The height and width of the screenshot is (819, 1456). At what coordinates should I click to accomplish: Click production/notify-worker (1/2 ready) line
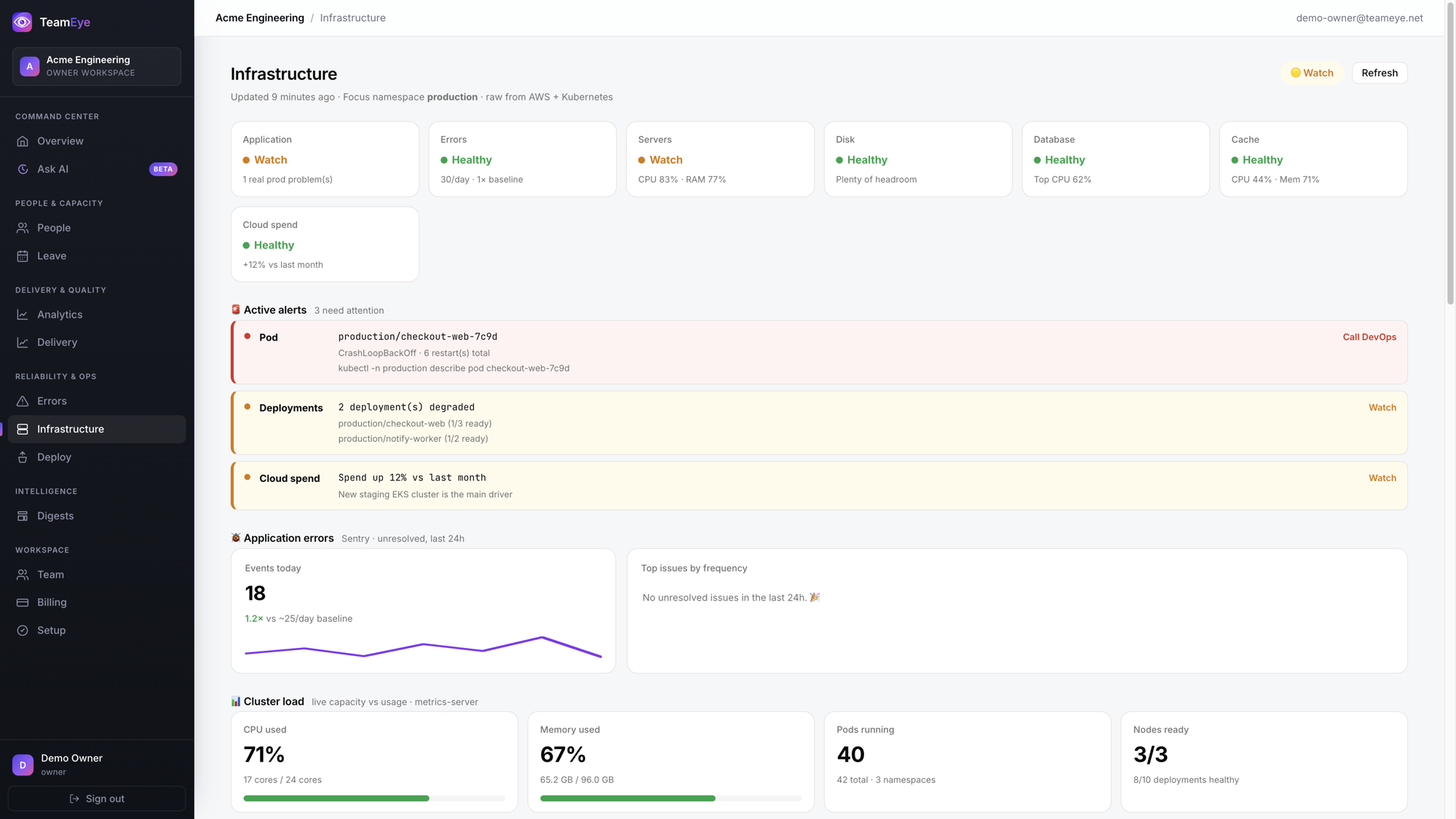pyautogui.click(x=413, y=439)
